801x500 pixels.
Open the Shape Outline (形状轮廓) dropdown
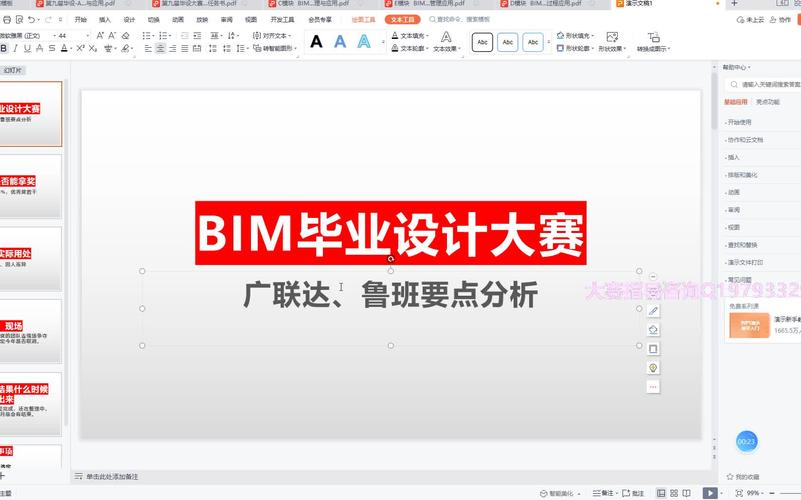(576, 49)
